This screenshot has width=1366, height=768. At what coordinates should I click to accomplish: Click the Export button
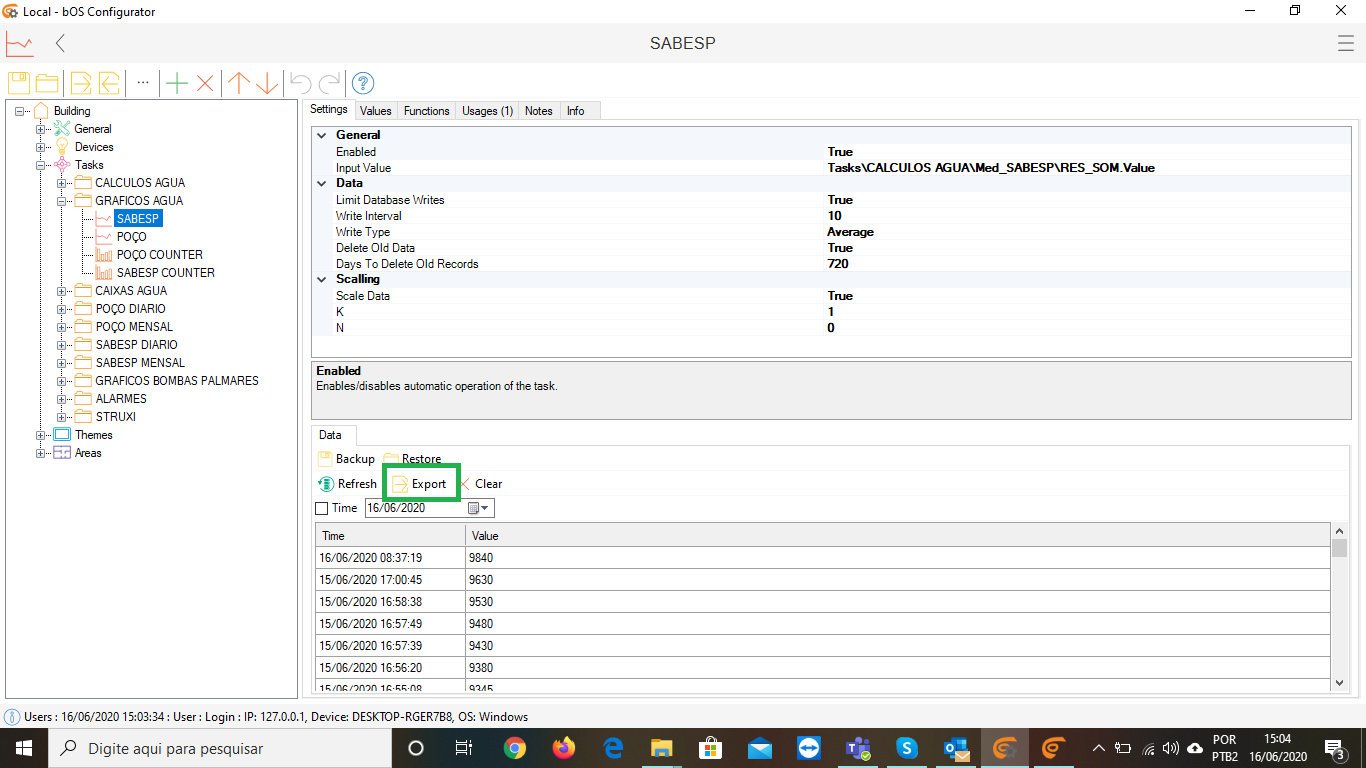420,484
